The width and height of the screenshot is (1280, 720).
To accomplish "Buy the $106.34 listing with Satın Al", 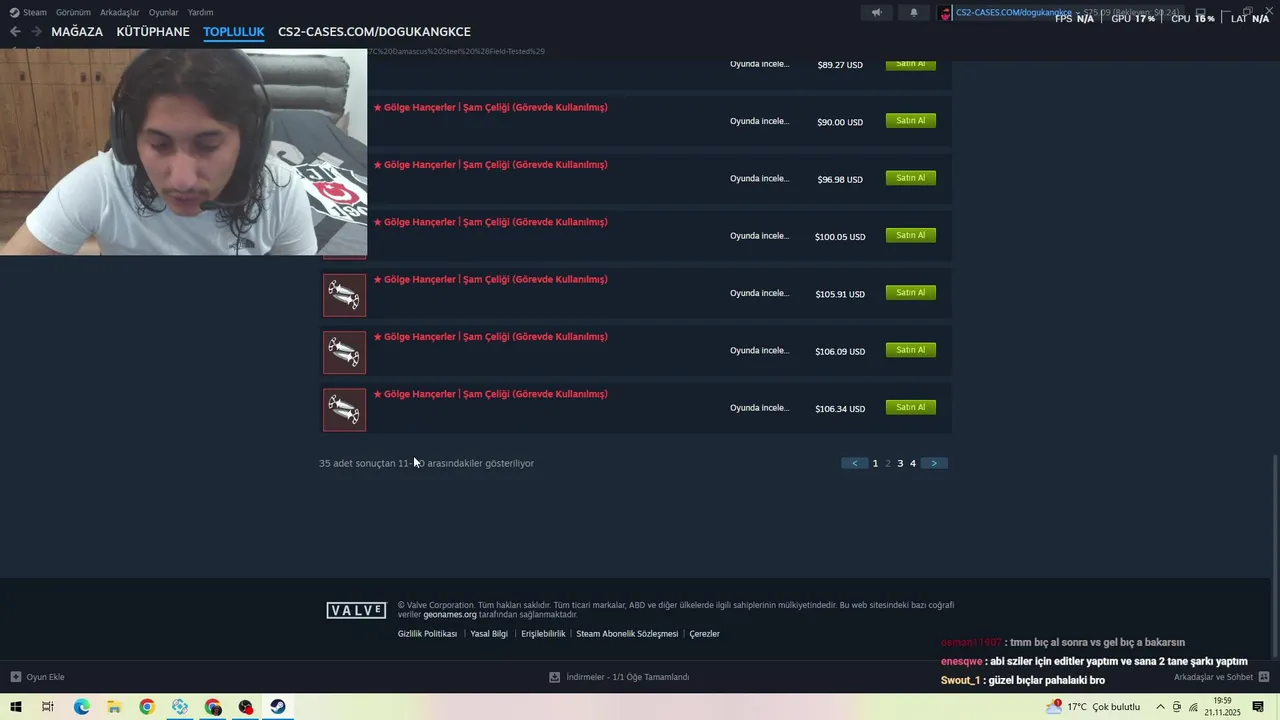I will point(911,408).
